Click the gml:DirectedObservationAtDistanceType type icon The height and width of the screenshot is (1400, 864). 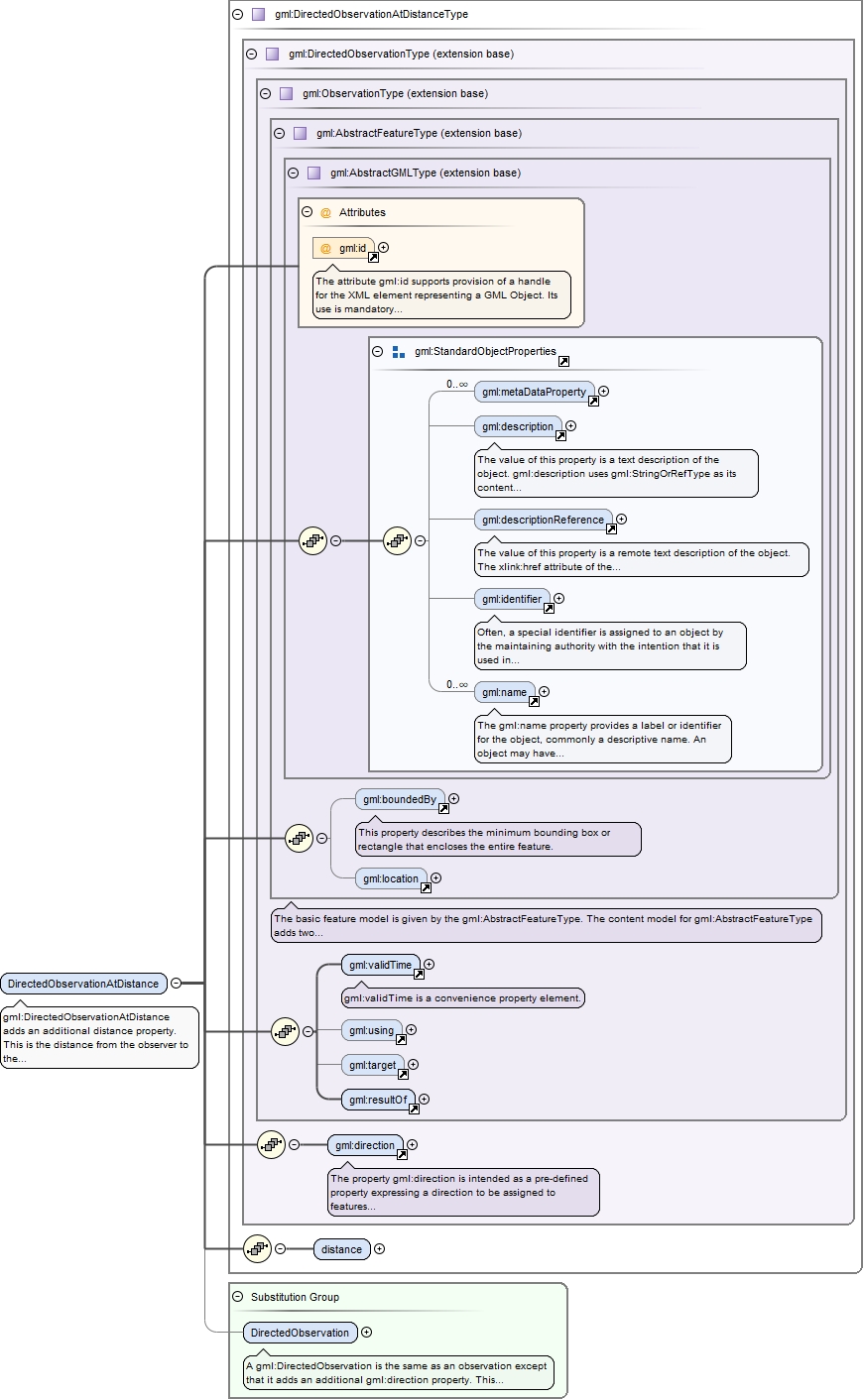(x=258, y=14)
